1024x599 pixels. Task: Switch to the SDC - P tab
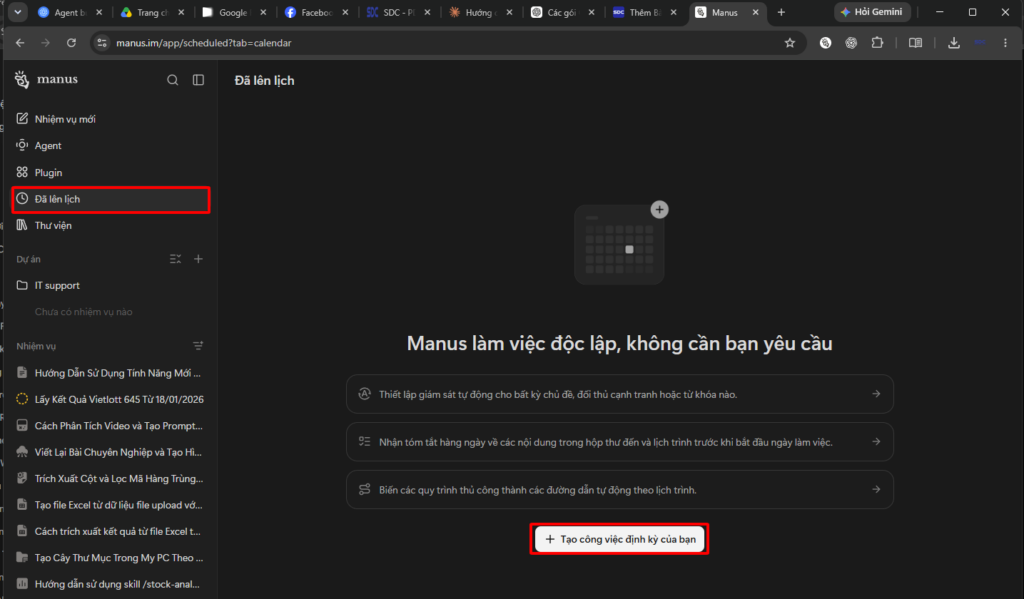(398, 12)
